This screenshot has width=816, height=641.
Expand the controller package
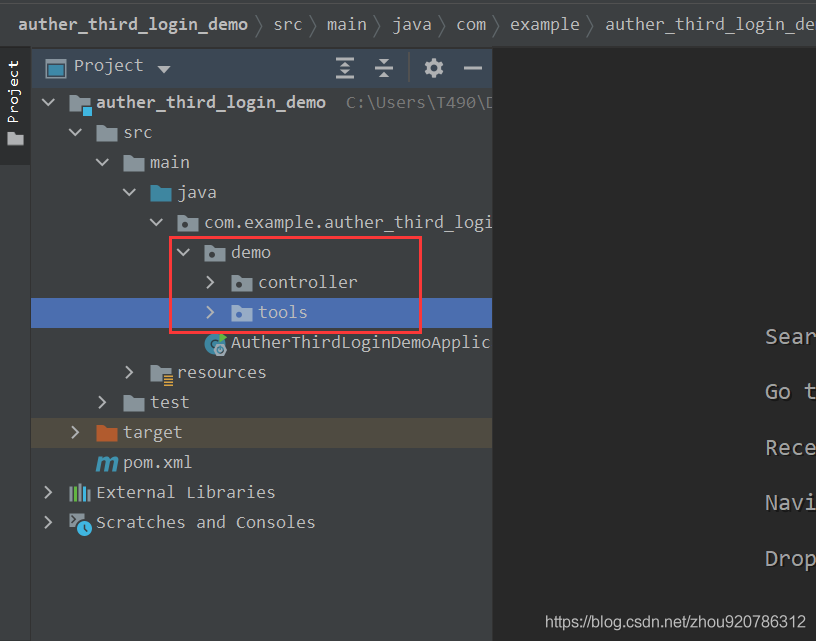coord(210,283)
